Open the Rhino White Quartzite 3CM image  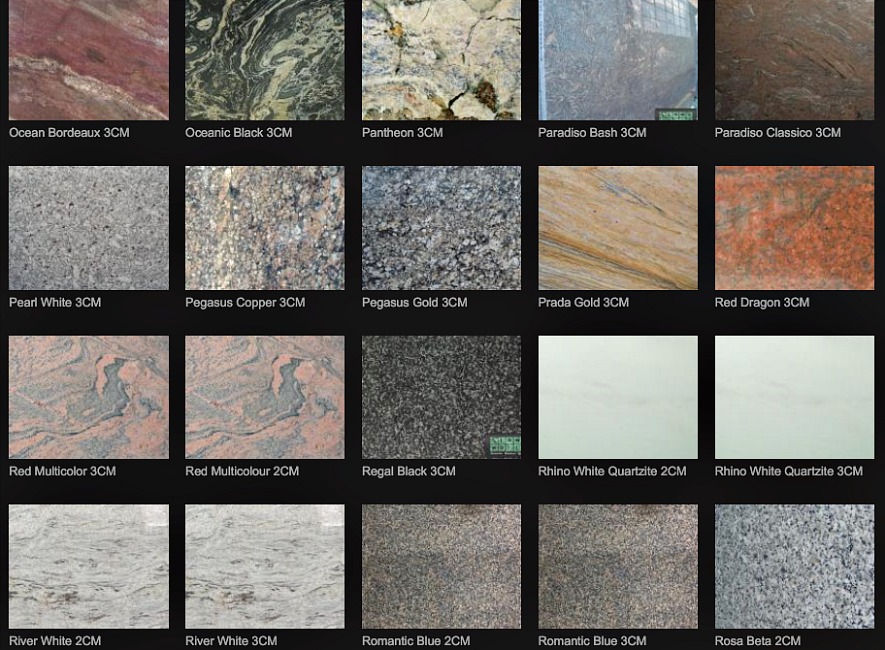(x=795, y=397)
